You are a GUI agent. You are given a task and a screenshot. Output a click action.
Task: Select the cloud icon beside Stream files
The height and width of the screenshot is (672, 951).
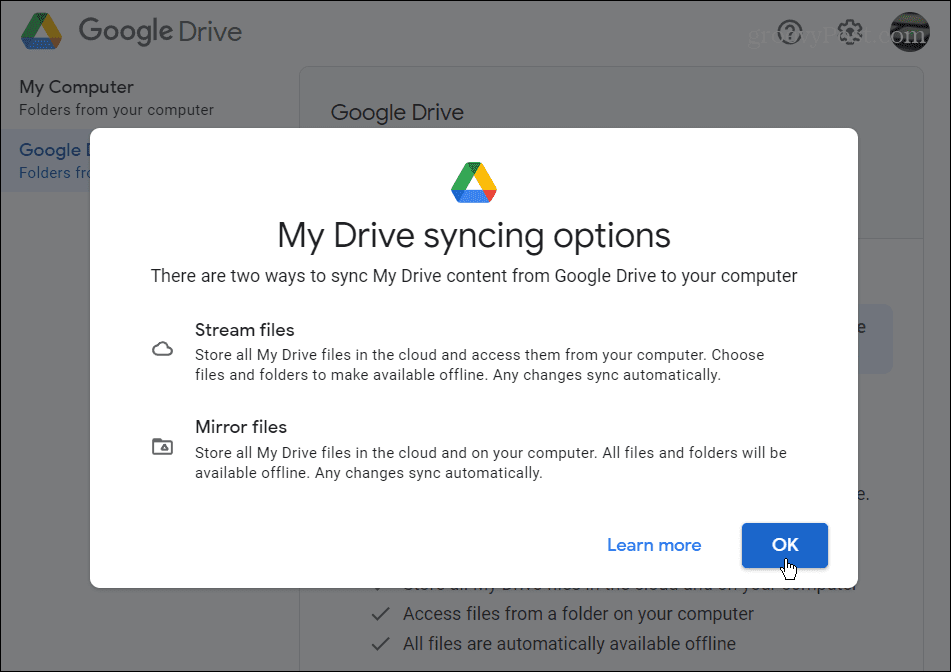[163, 347]
